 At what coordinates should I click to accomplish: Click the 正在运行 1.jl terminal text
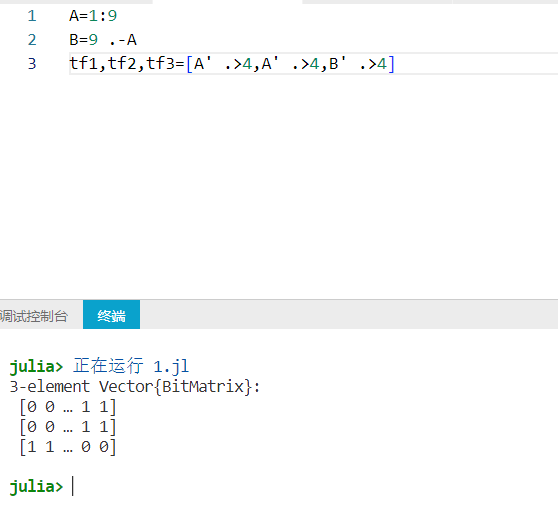[131, 366]
